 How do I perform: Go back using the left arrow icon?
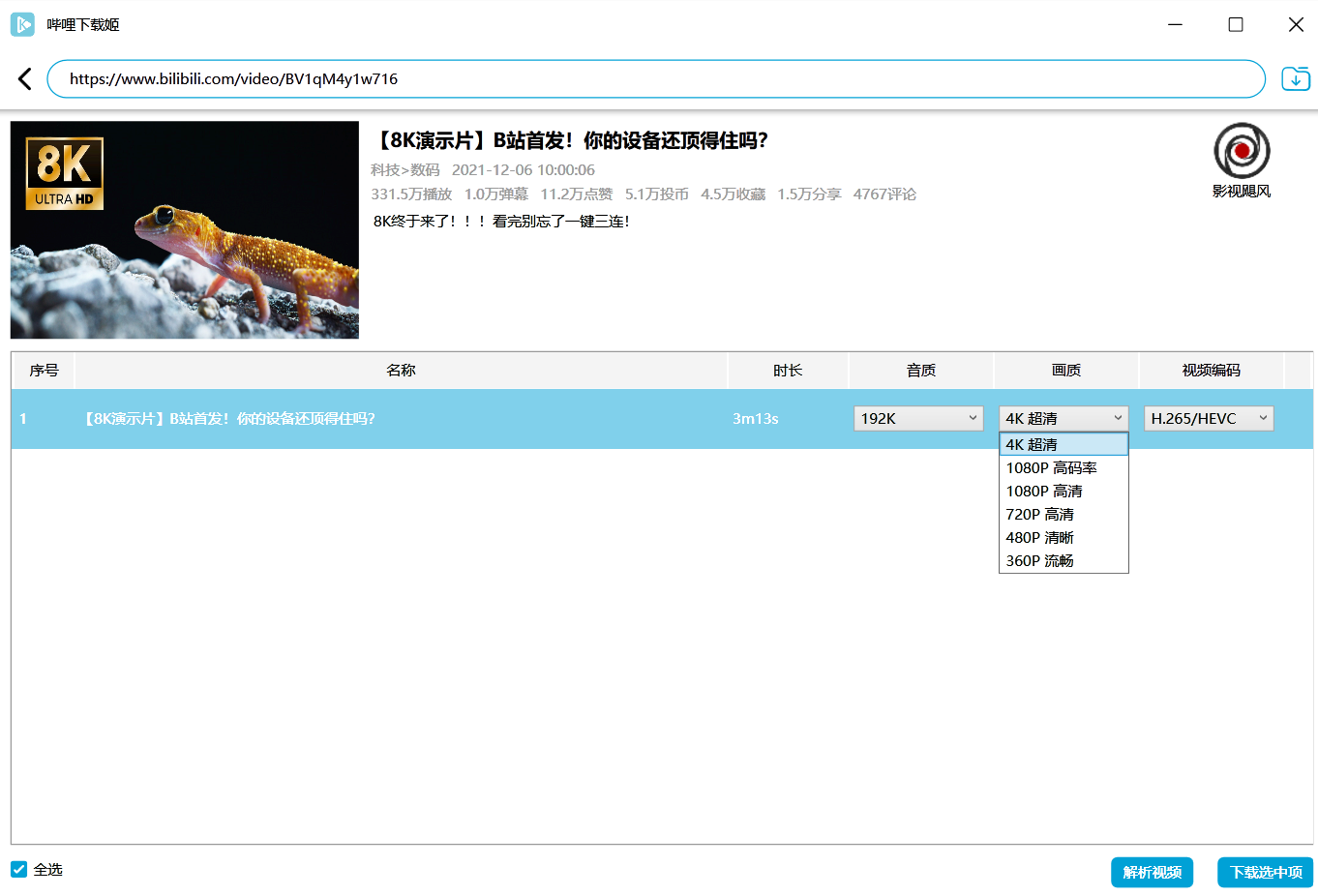click(25, 79)
